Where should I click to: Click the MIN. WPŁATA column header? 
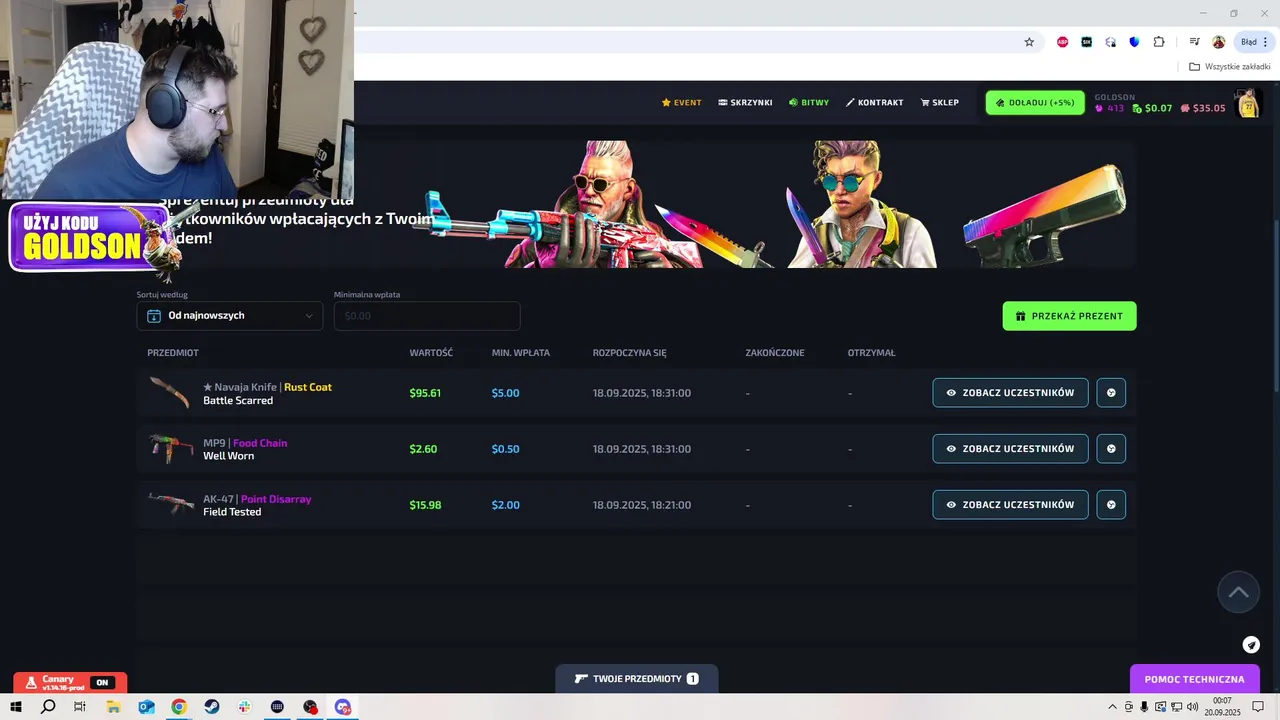(x=521, y=353)
